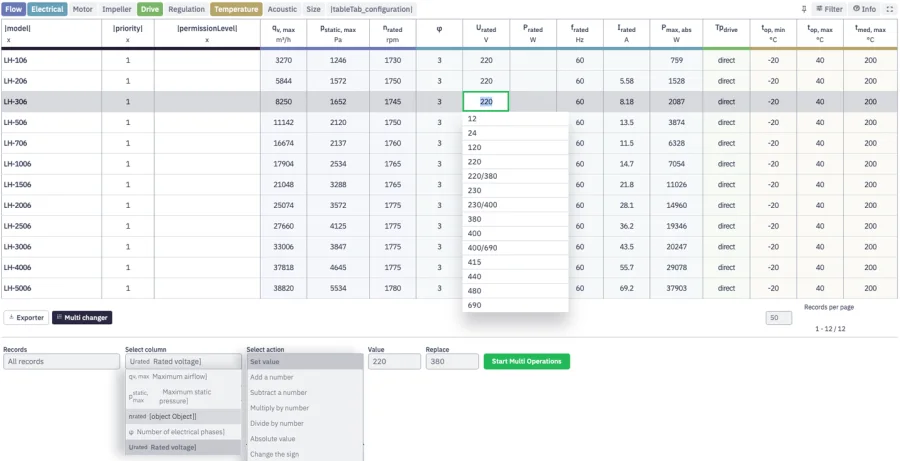This screenshot has height=461, width=900.
Task: Click the |permissionLevel| column header
Action: point(207,33)
